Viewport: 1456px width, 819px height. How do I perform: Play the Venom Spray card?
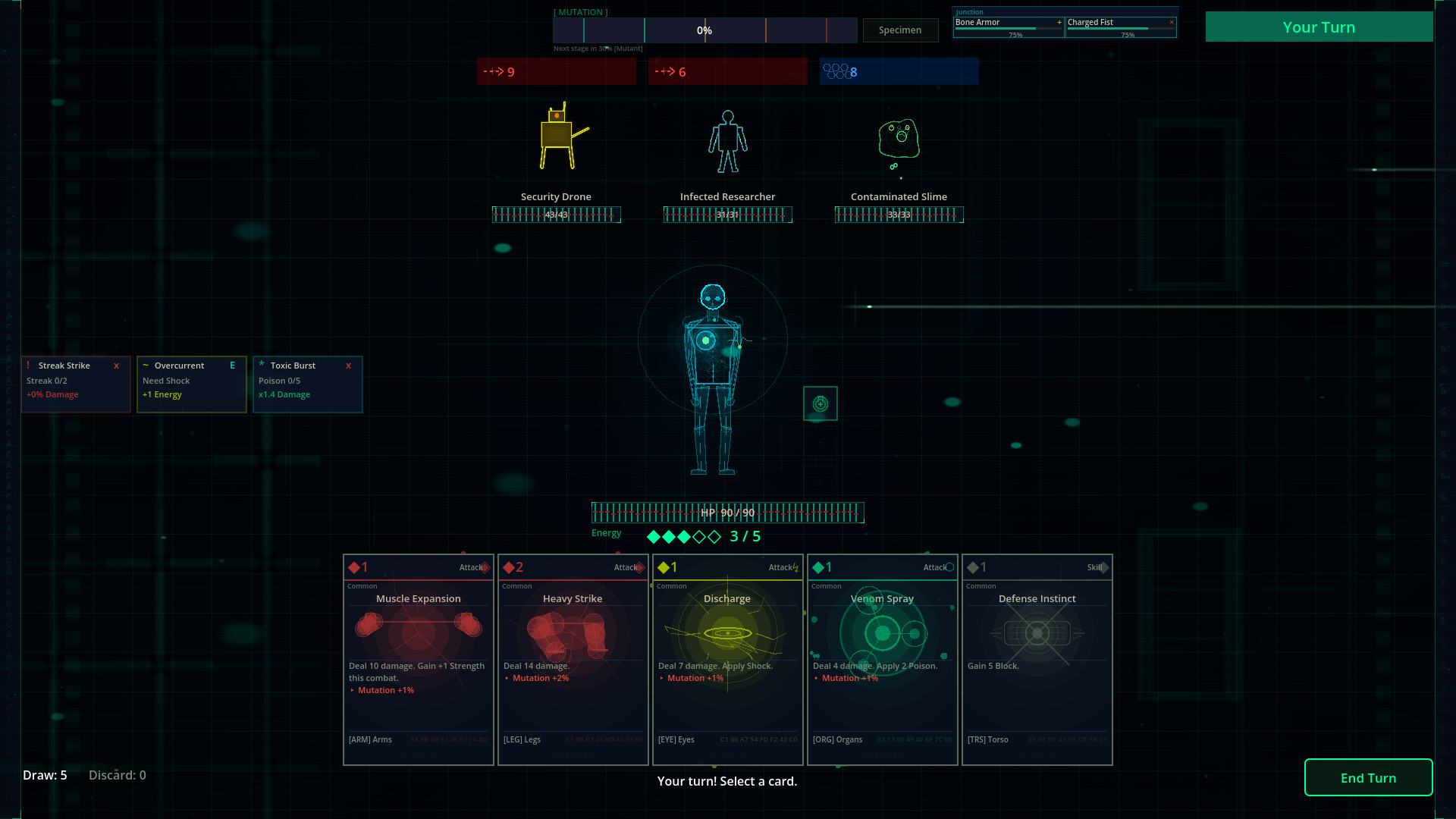(882, 660)
